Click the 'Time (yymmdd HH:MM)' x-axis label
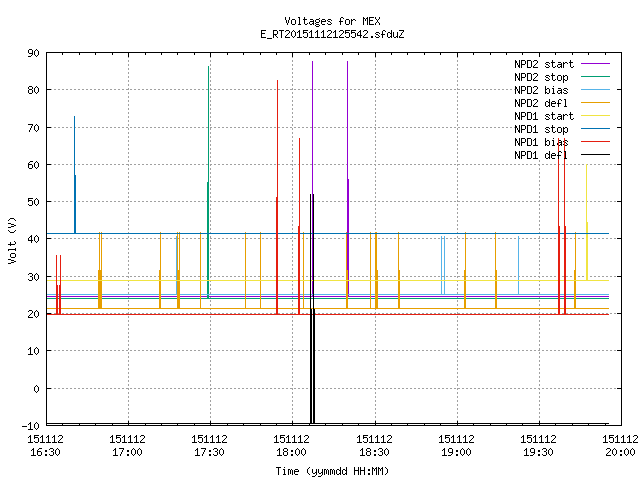640x480 pixels. click(x=332, y=471)
